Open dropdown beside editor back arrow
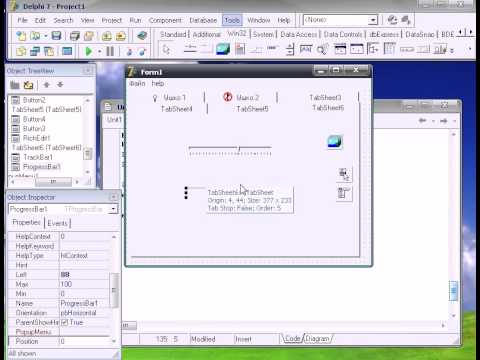The height and width of the screenshot is (360, 480). point(433,121)
